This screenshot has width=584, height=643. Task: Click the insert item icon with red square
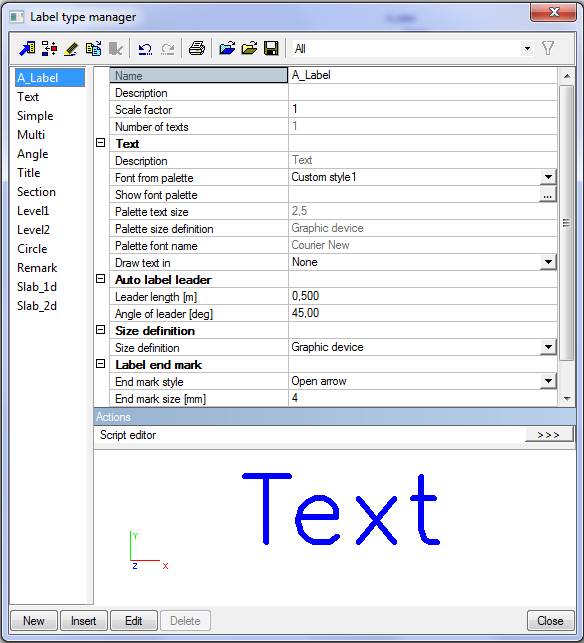tap(50, 49)
